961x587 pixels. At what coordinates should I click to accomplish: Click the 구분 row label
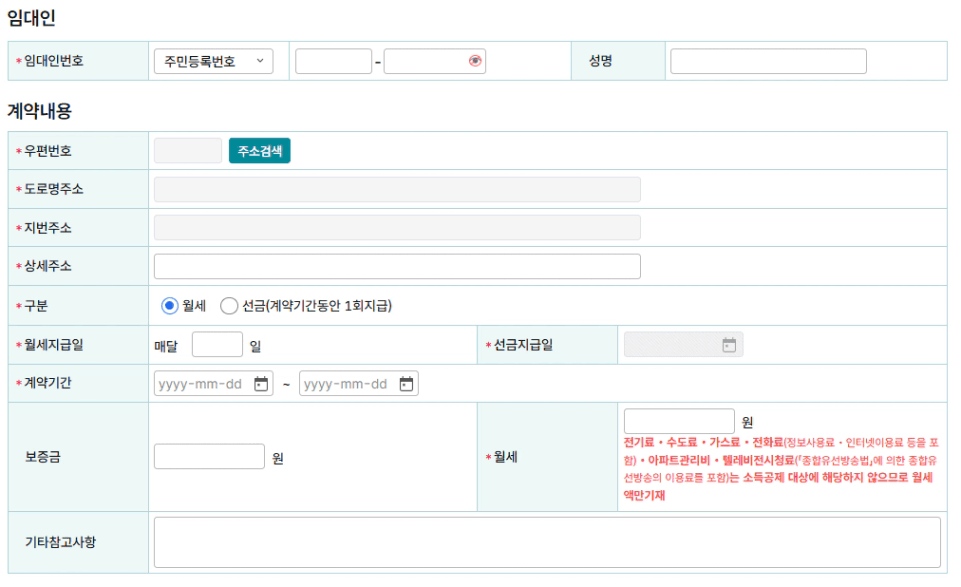[36, 306]
